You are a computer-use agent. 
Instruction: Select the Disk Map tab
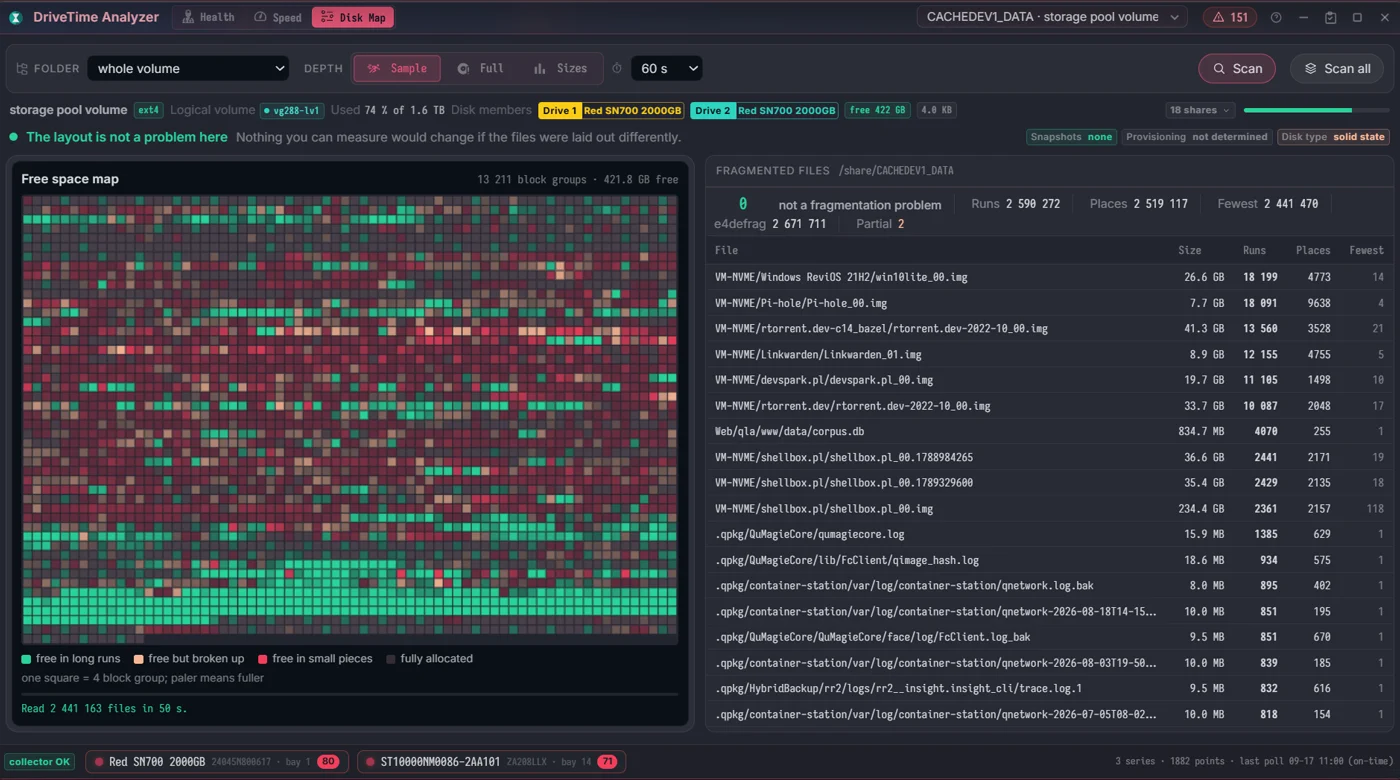click(353, 17)
